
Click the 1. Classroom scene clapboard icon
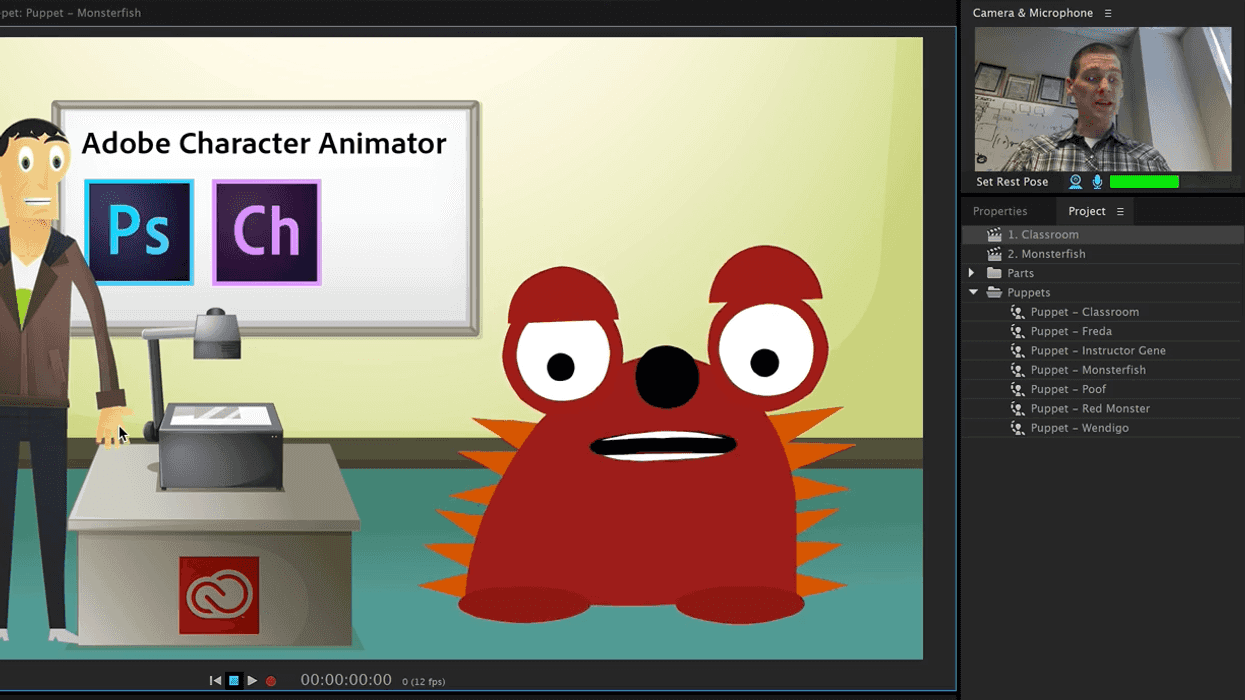coord(994,234)
